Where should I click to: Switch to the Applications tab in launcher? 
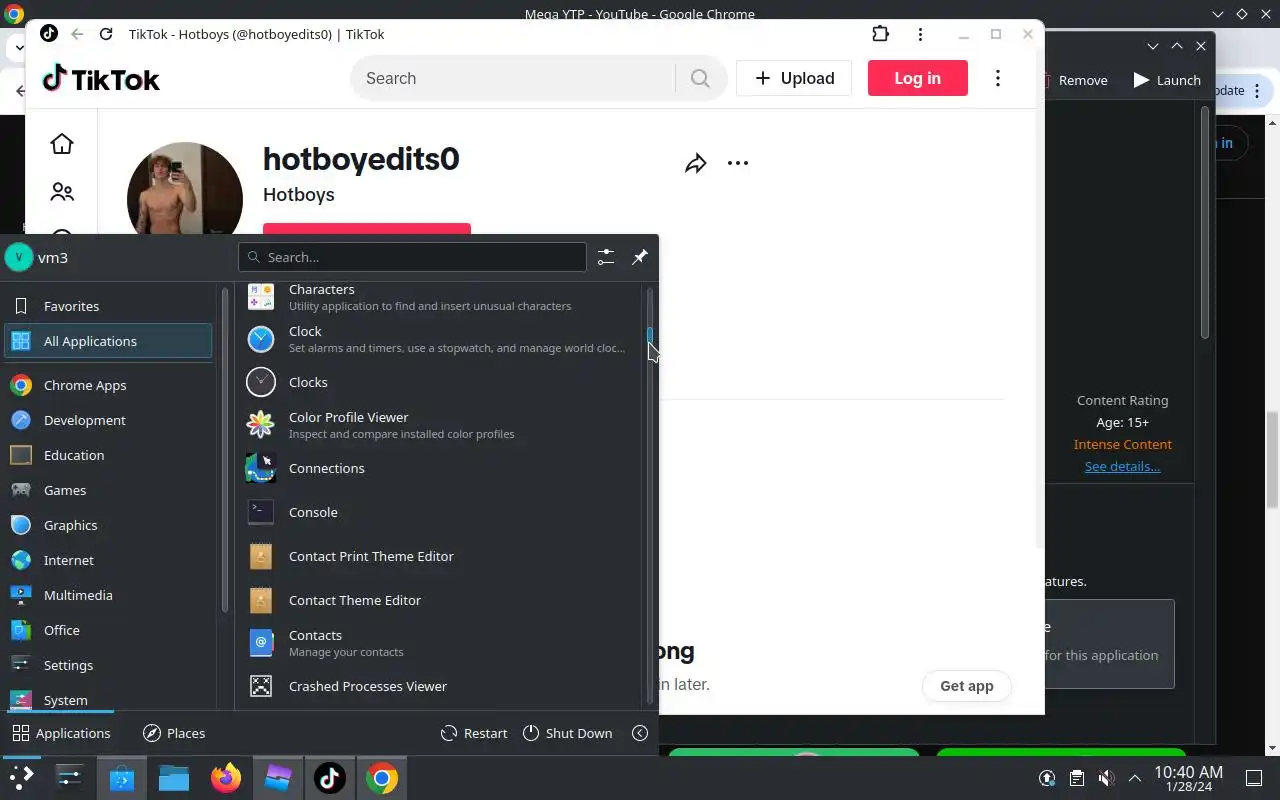point(61,733)
